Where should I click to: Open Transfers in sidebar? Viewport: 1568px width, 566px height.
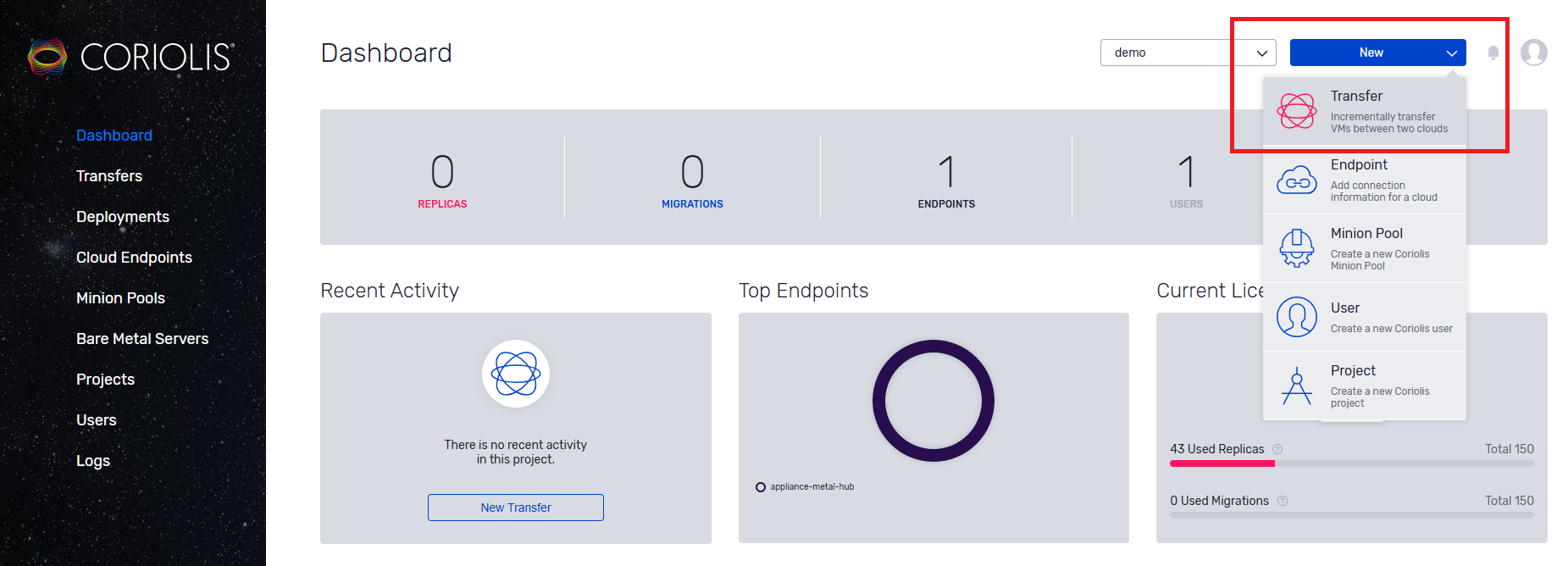[109, 176]
